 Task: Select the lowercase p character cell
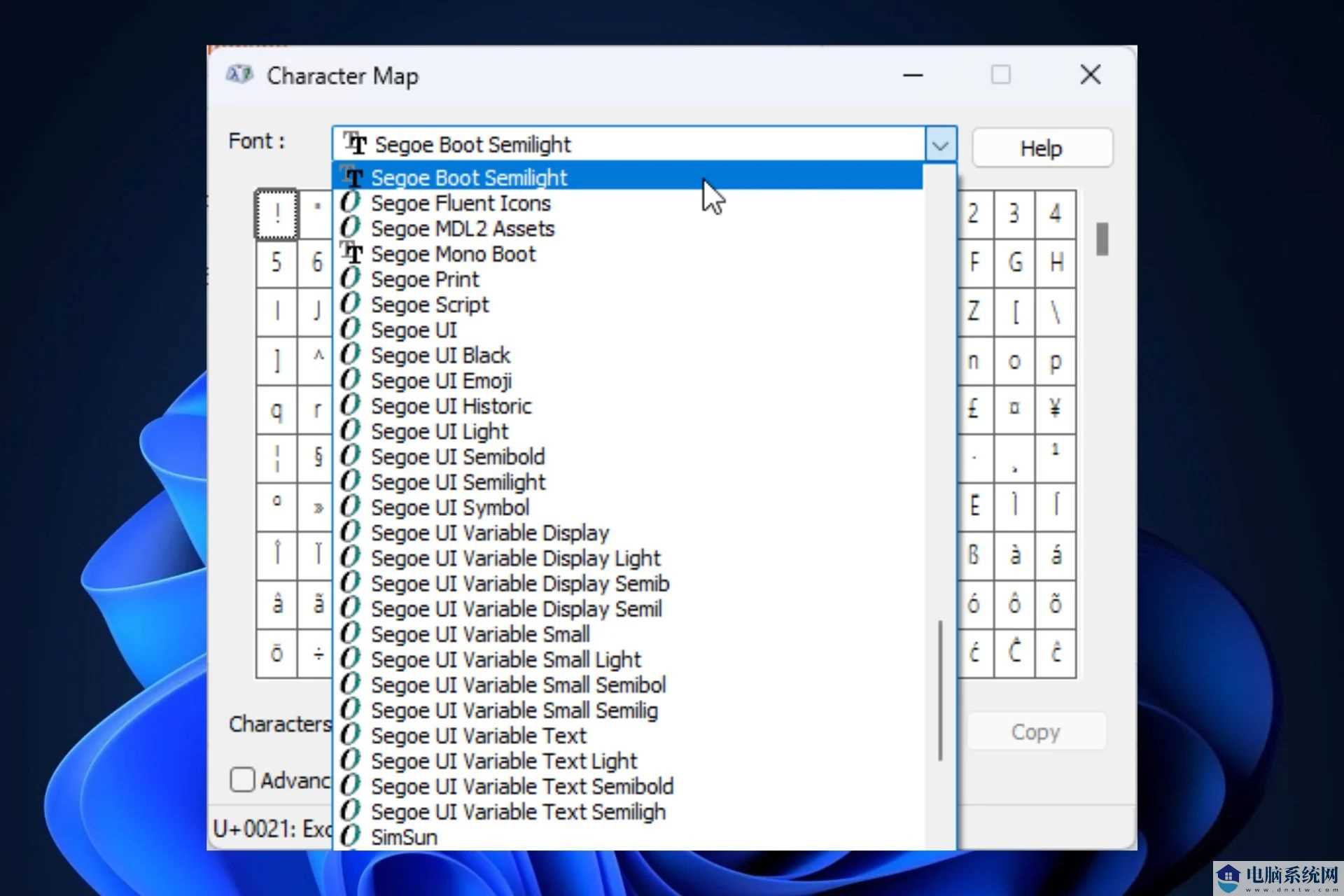pos(1056,360)
